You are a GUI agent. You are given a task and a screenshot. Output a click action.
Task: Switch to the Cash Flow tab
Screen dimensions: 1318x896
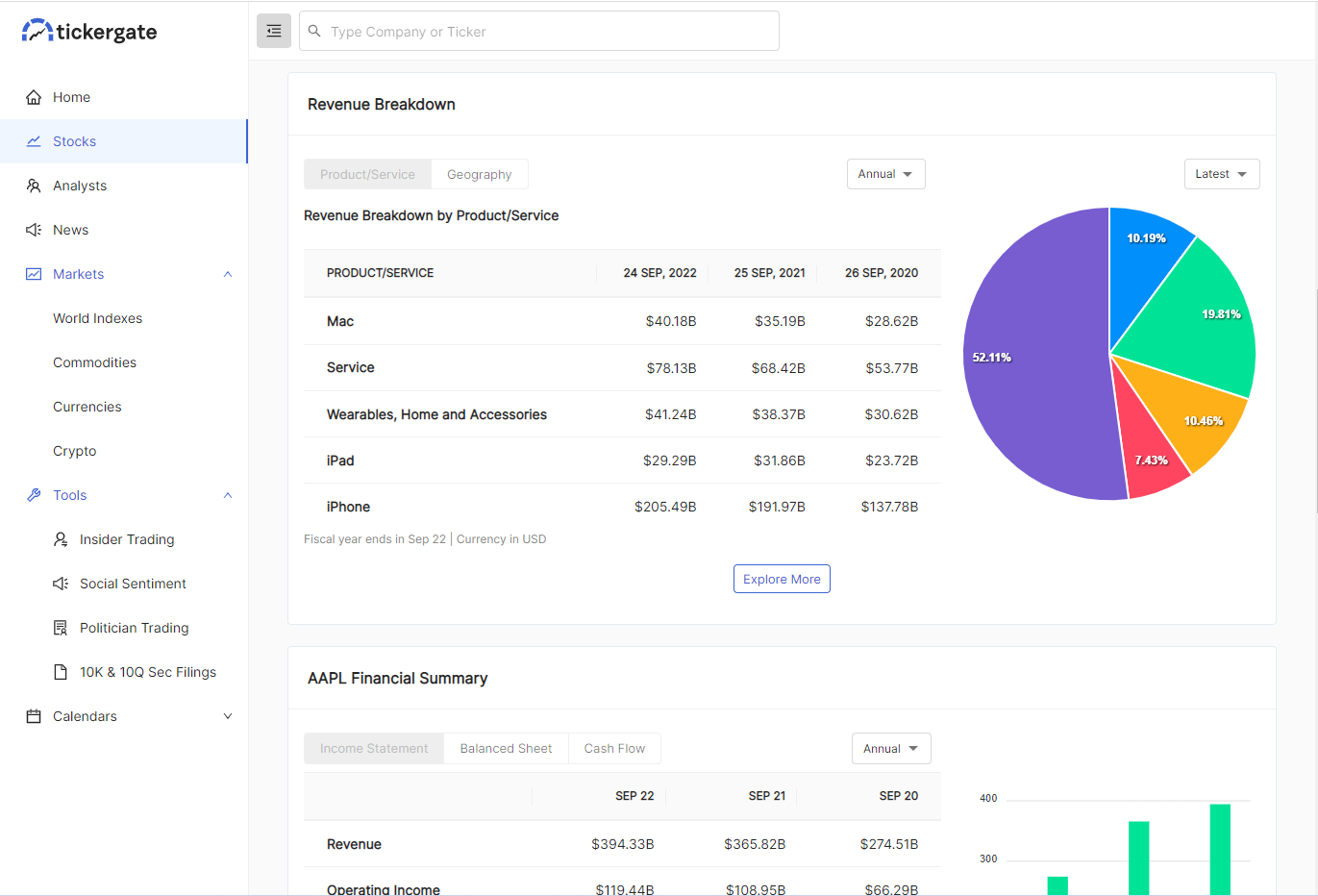[x=614, y=749]
